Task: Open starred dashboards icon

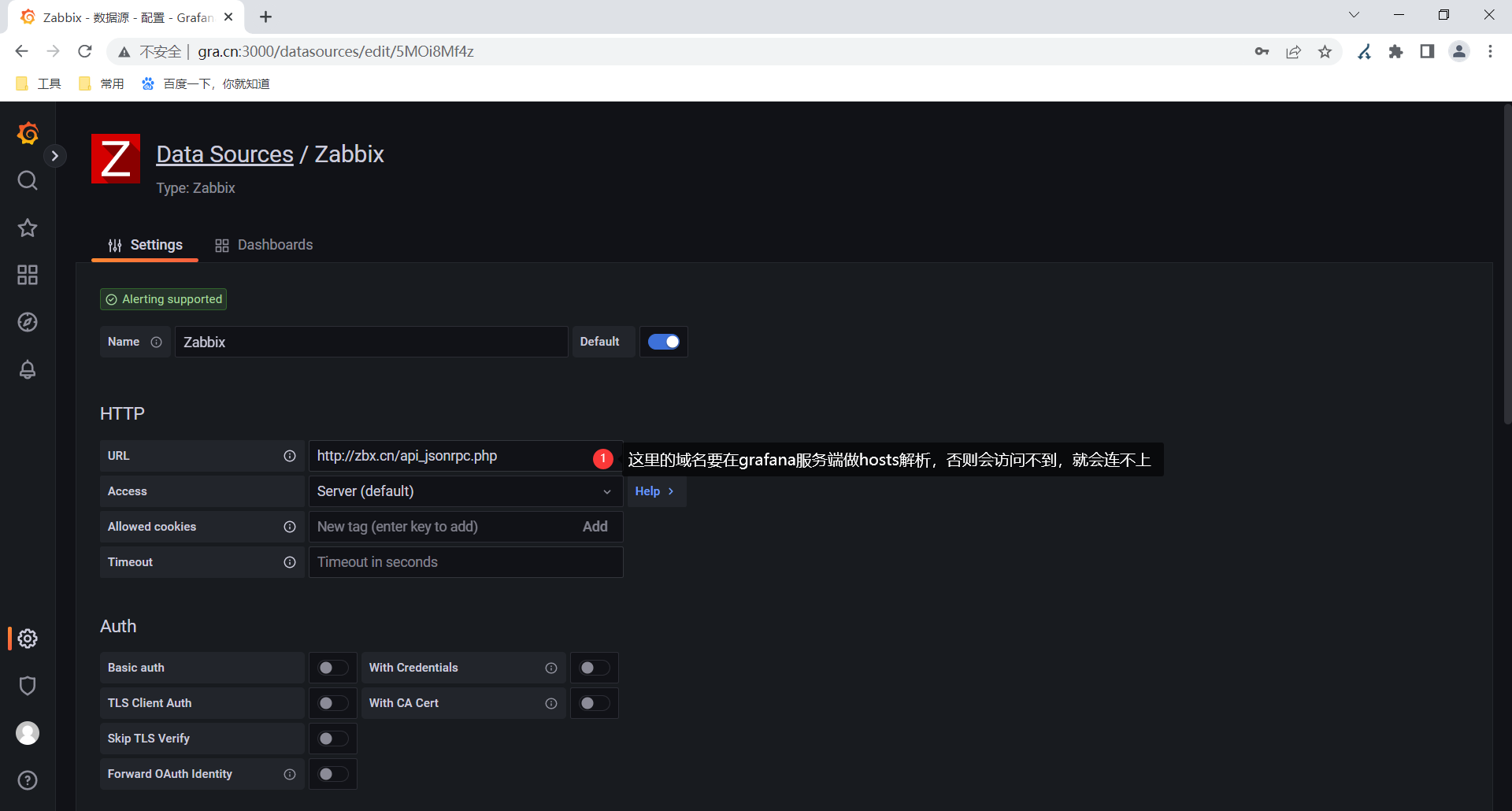Action: [28, 228]
